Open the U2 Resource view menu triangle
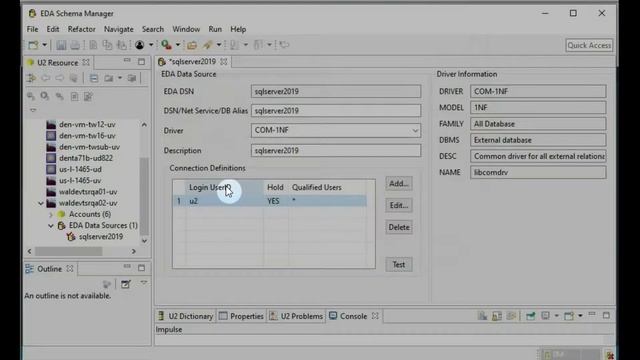The image size is (640, 360). pos(33,110)
